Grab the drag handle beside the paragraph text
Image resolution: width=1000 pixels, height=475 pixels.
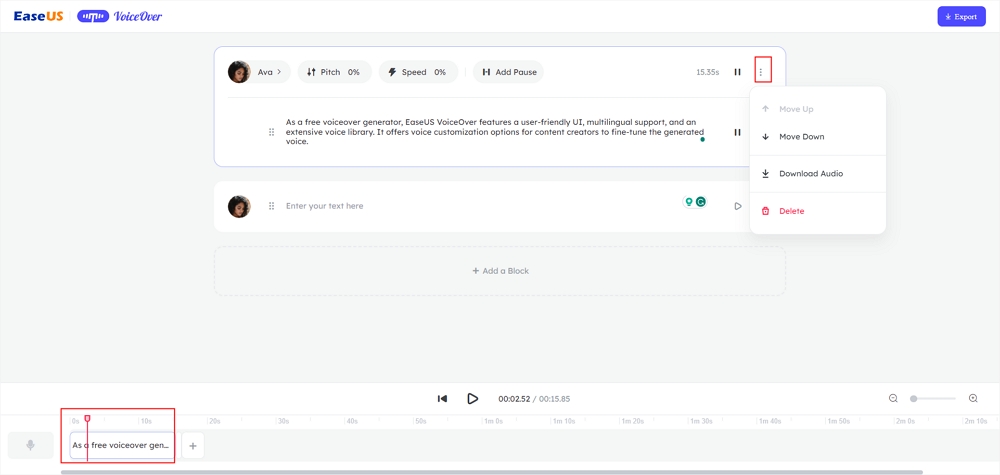(x=271, y=132)
